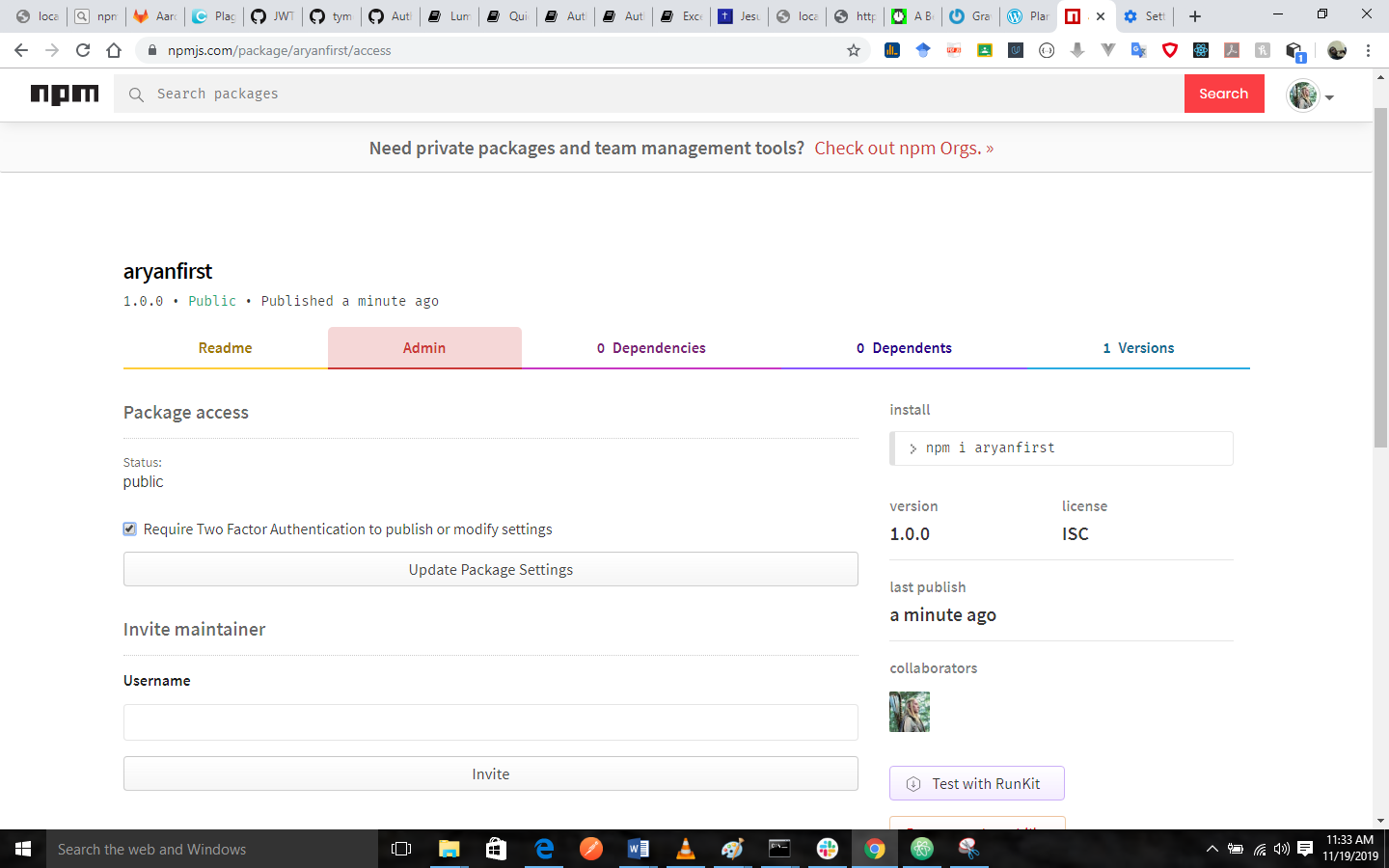Open Slack from the taskbar
The height and width of the screenshot is (868, 1389).
point(828,849)
